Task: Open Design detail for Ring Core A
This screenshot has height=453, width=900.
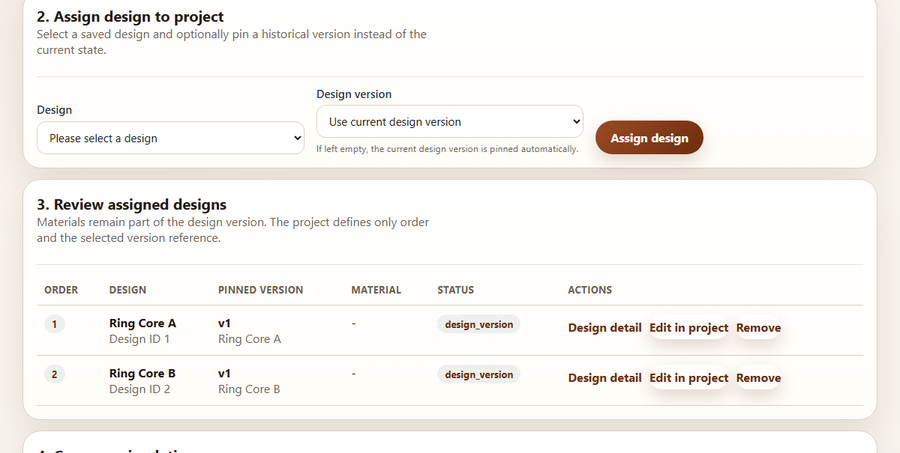Action: [604, 328]
